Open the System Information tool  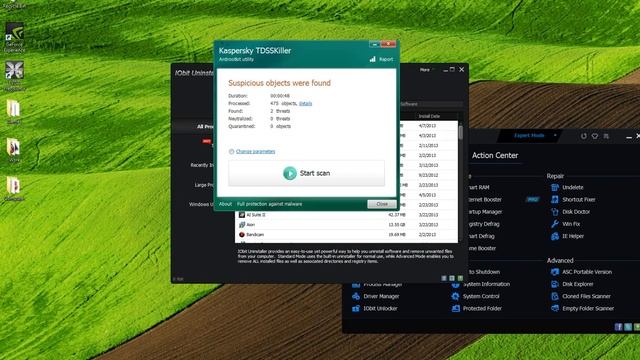point(481,284)
